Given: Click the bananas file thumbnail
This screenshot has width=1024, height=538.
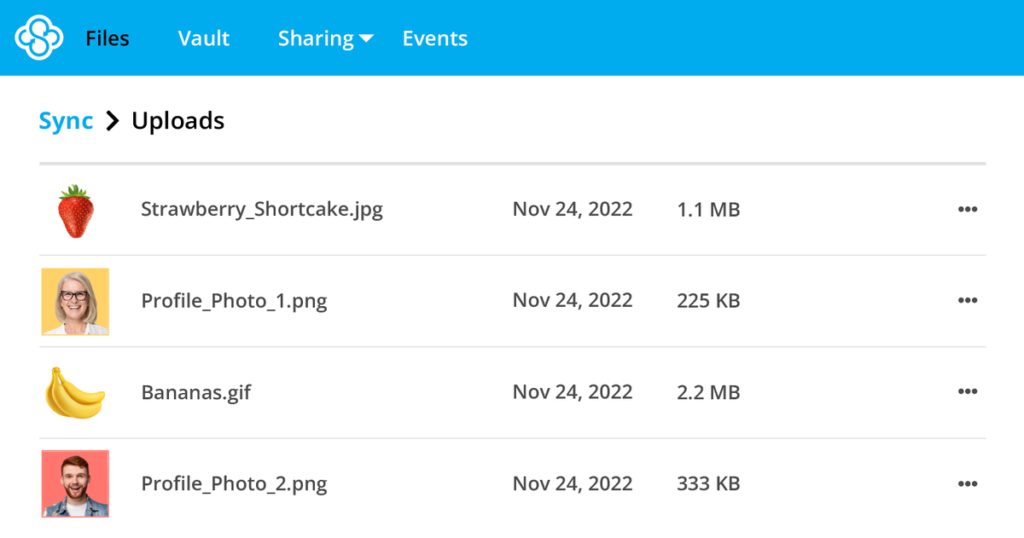Looking at the screenshot, I should (x=75, y=392).
